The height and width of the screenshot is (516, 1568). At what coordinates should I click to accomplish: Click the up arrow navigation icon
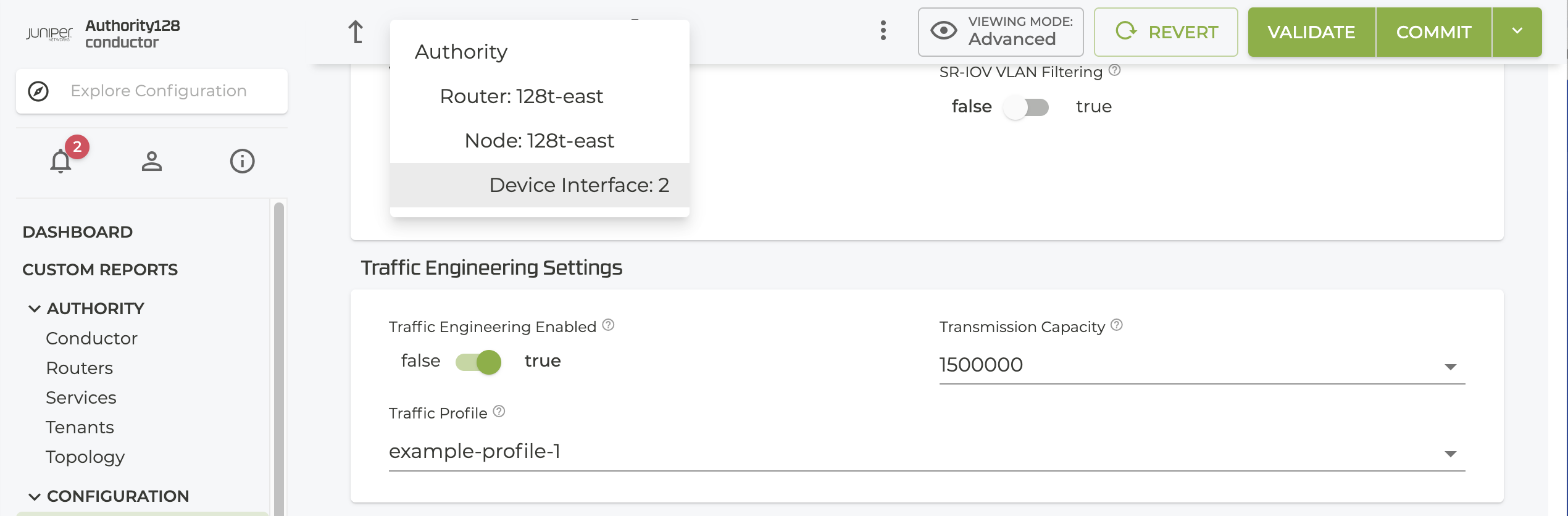click(356, 32)
